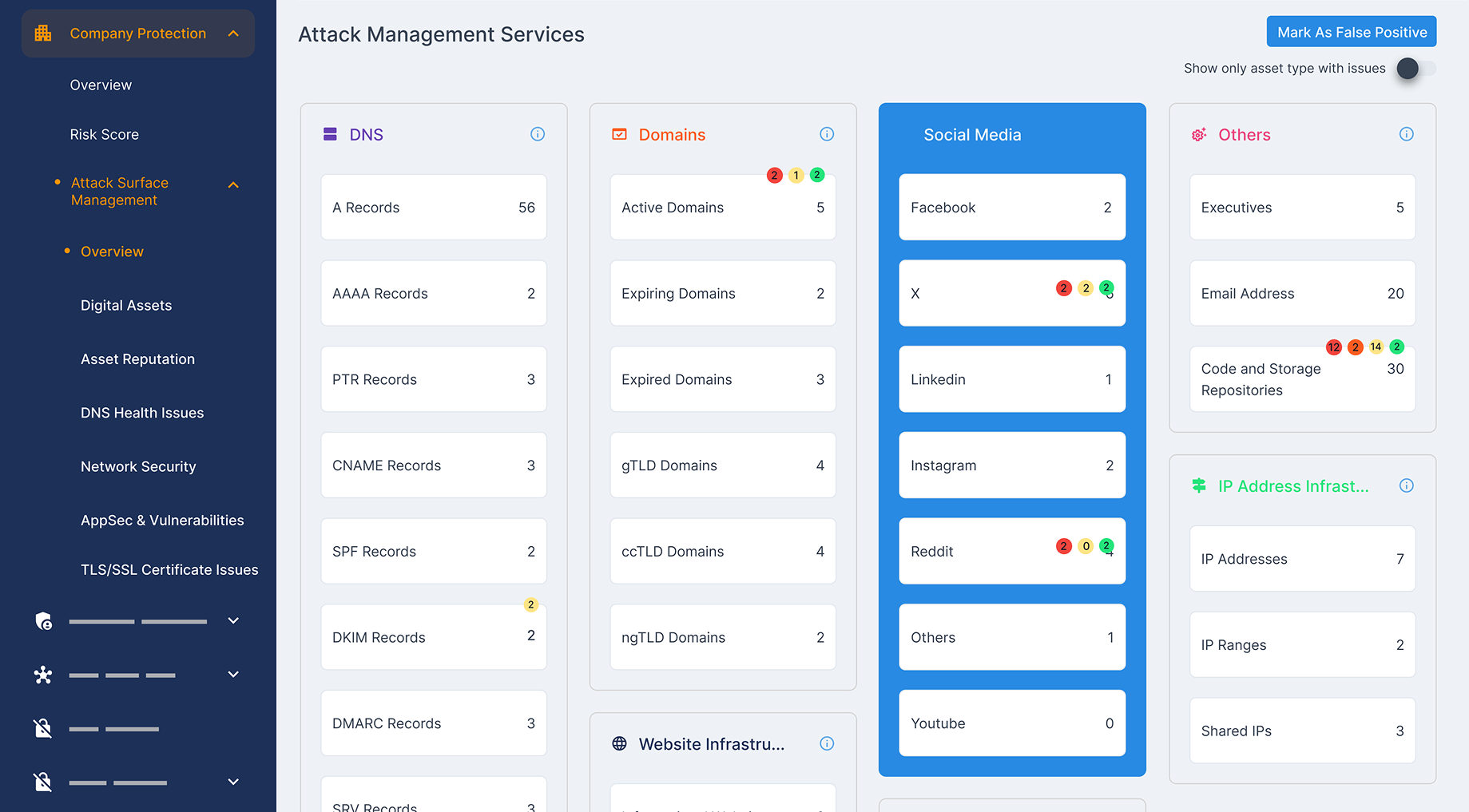Click the Domains section icon

tap(619, 134)
